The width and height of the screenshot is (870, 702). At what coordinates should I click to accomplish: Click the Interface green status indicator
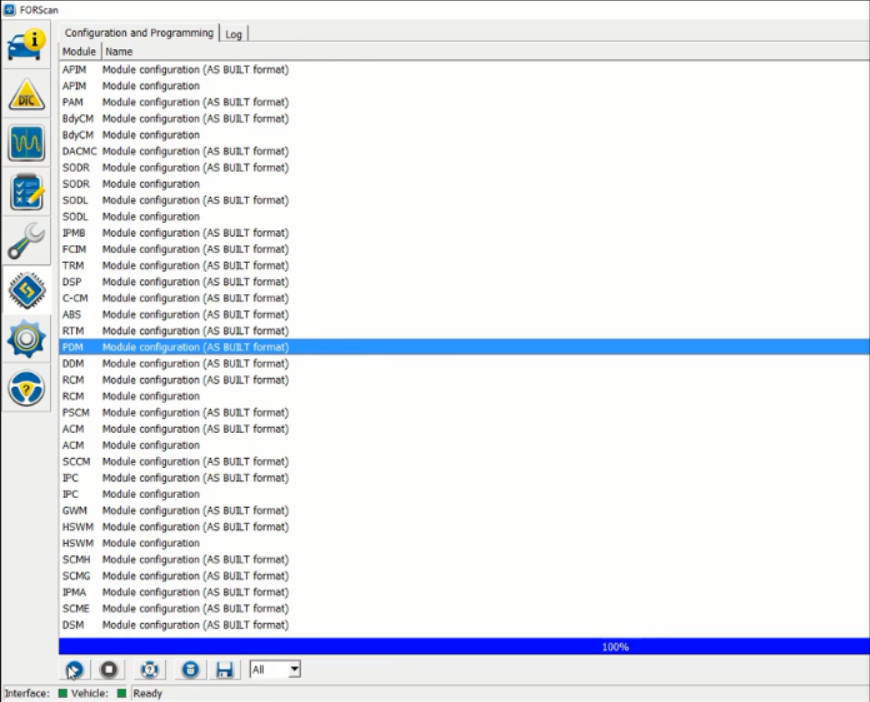[x=63, y=693]
